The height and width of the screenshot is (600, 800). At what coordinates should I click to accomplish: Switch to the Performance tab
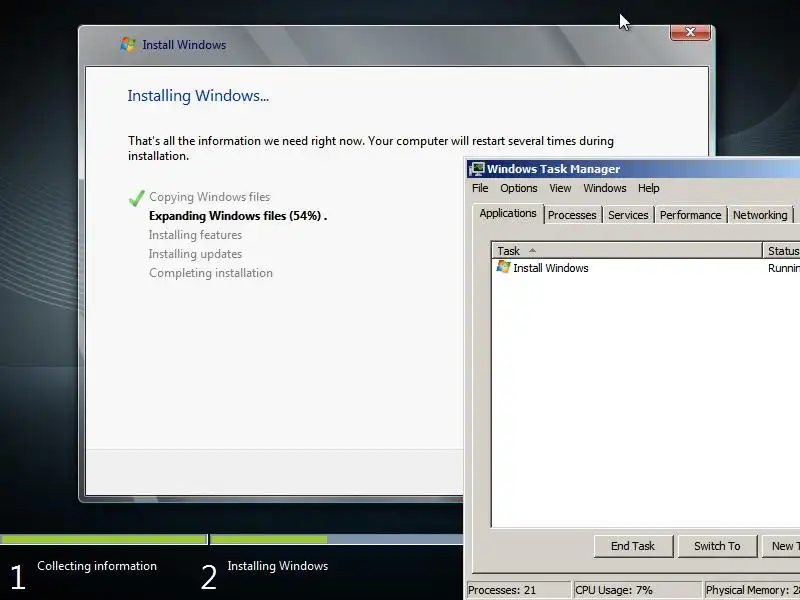coord(690,215)
